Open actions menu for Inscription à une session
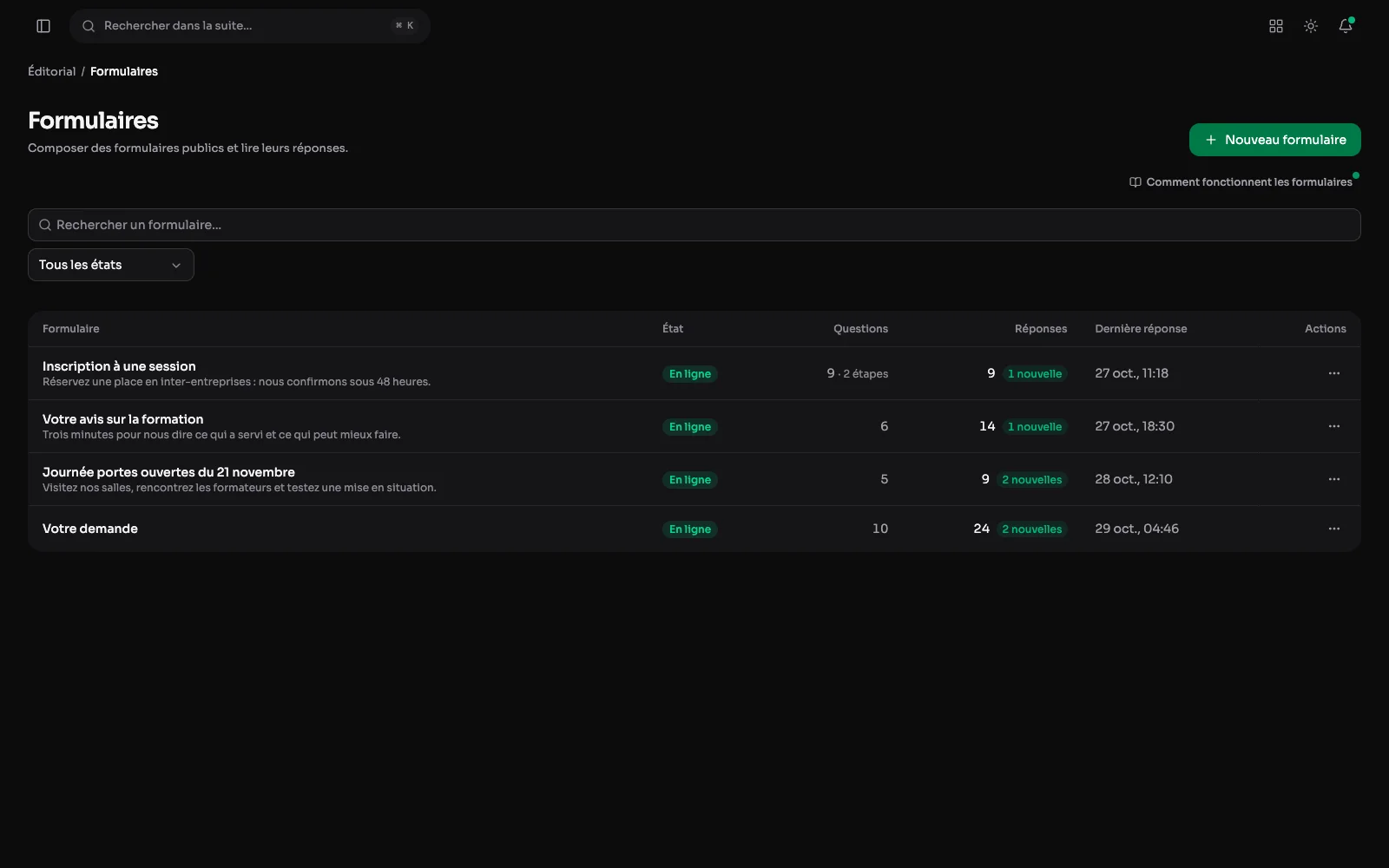Viewport: 1389px width, 868px height. pos(1334,373)
